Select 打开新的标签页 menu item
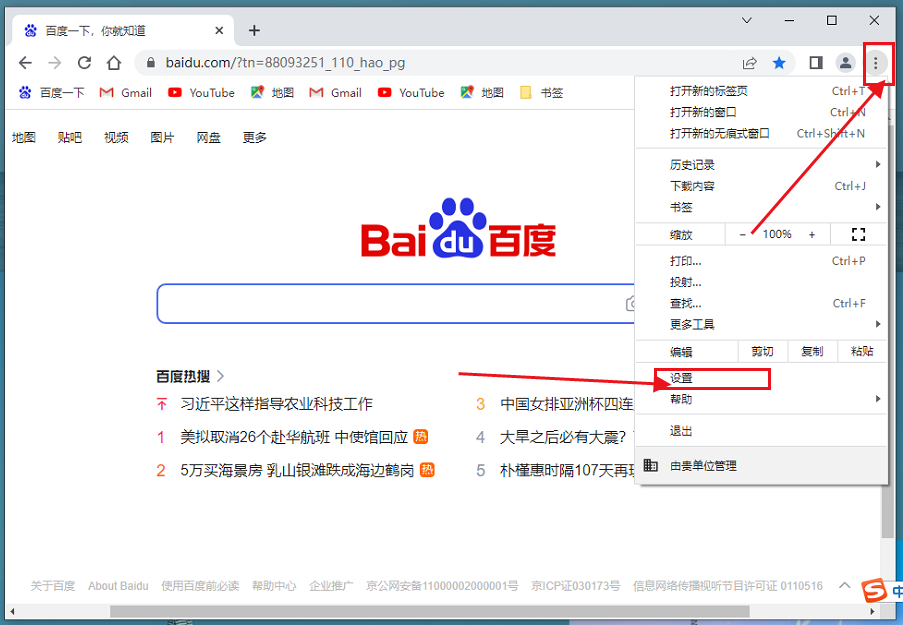The image size is (903, 625). coord(761,91)
